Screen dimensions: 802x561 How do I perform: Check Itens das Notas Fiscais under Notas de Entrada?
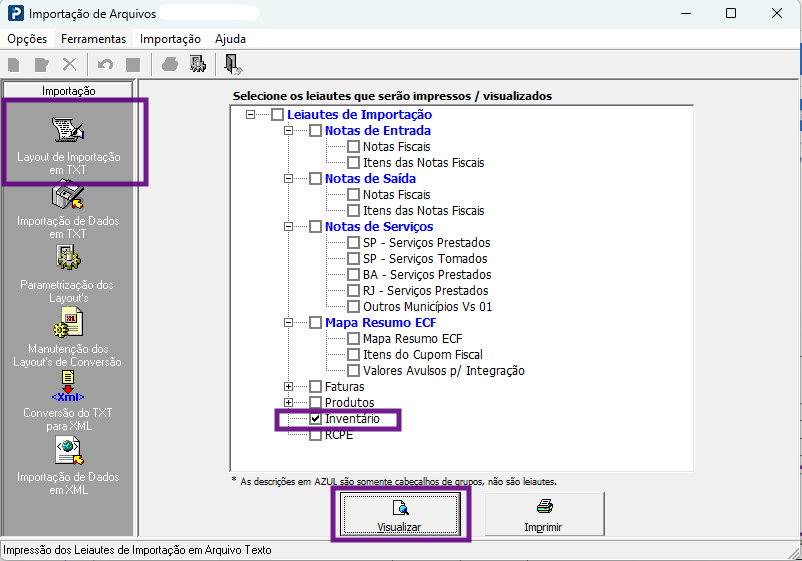(x=353, y=163)
